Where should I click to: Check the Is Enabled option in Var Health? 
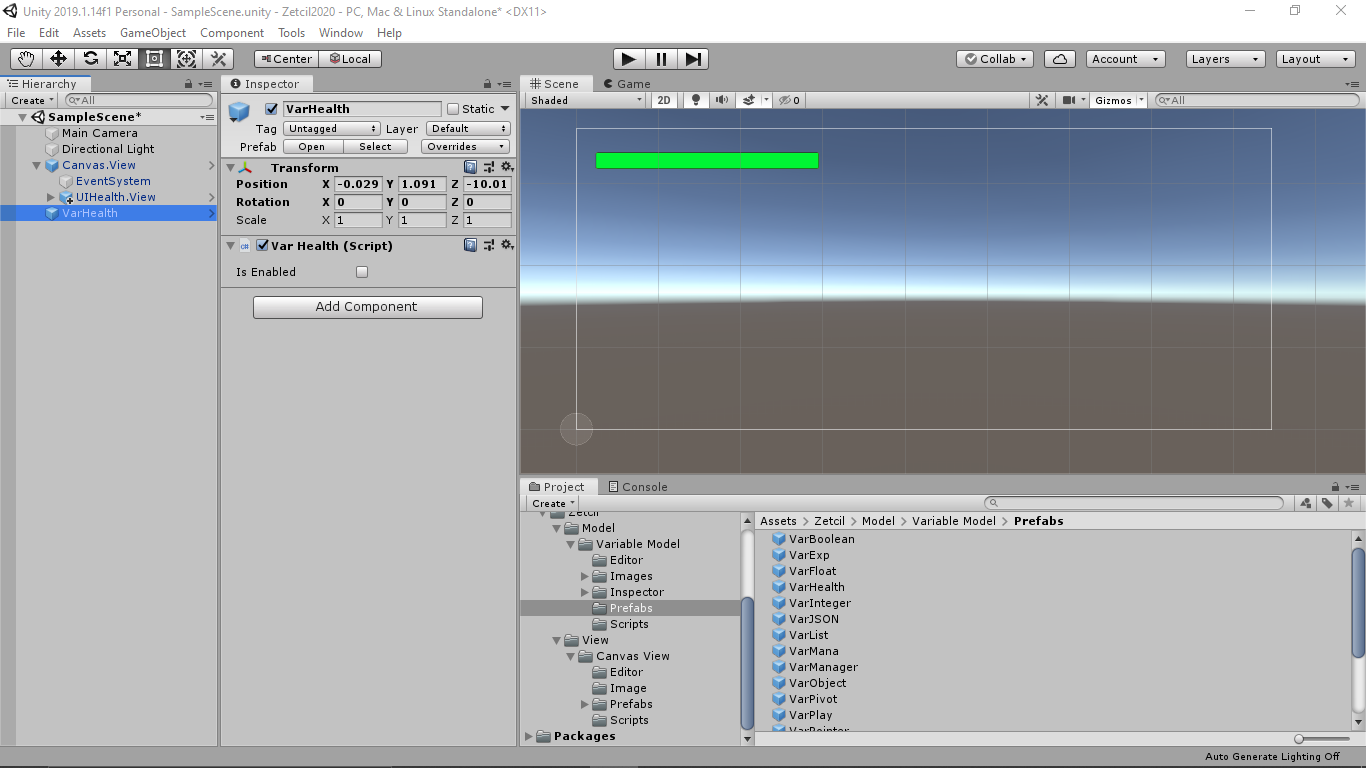click(361, 271)
